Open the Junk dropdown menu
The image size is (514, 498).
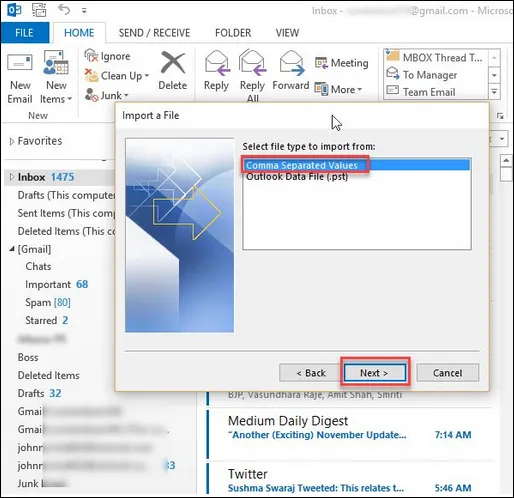(x=107, y=95)
